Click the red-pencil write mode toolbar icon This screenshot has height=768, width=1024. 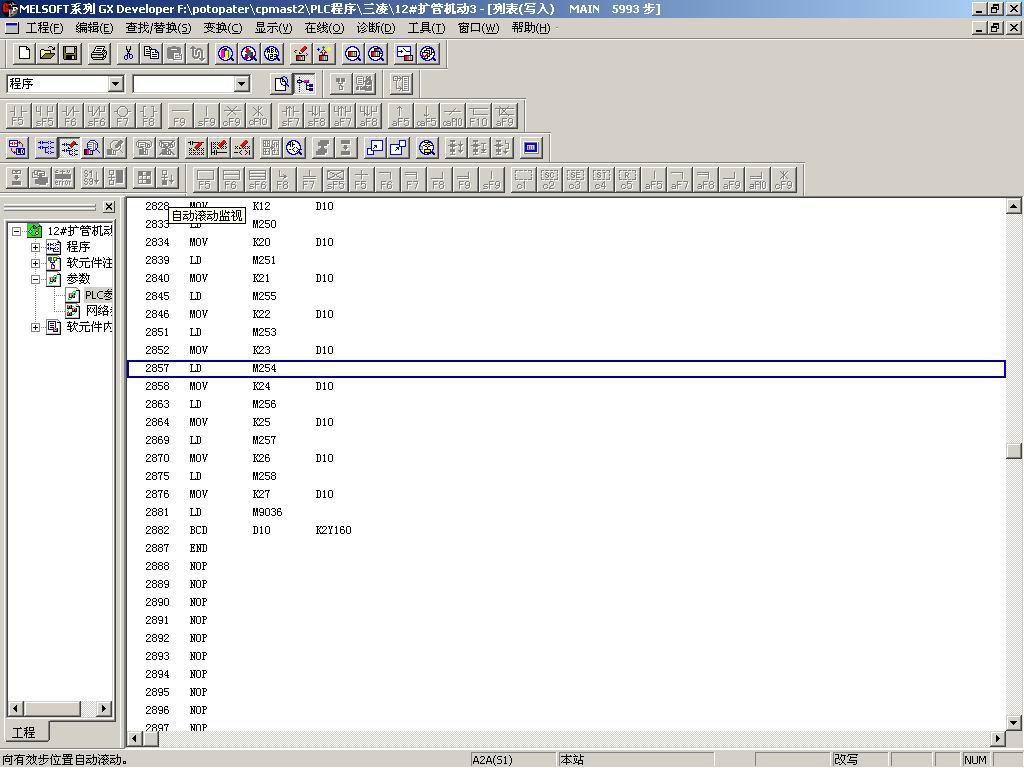tap(69, 148)
